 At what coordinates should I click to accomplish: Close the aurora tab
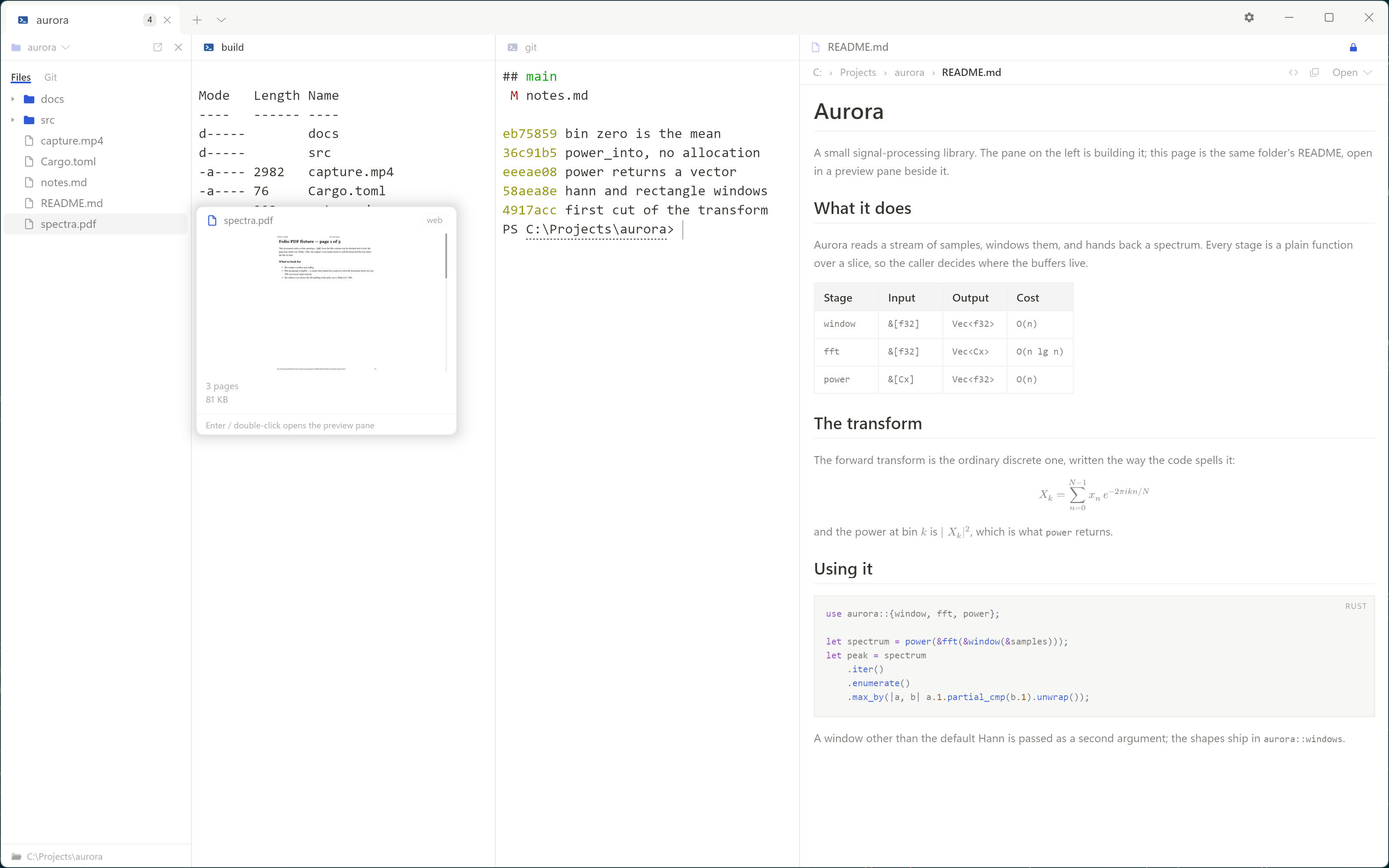pyautogui.click(x=167, y=20)
